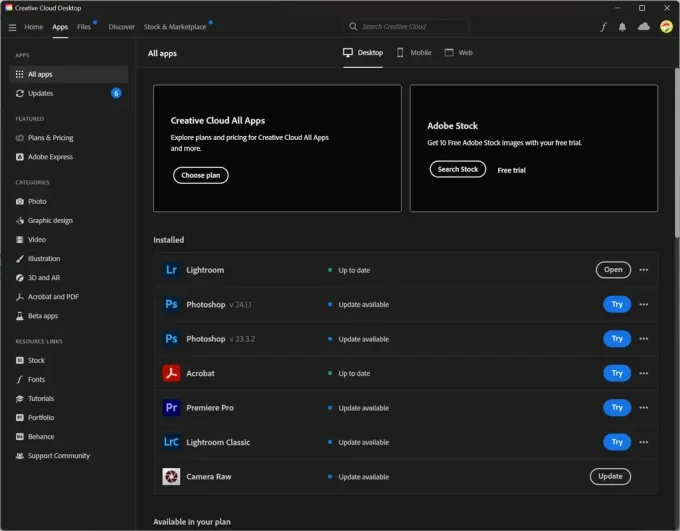
Task: Open the user profile avatar
Action: coord(666,27)
